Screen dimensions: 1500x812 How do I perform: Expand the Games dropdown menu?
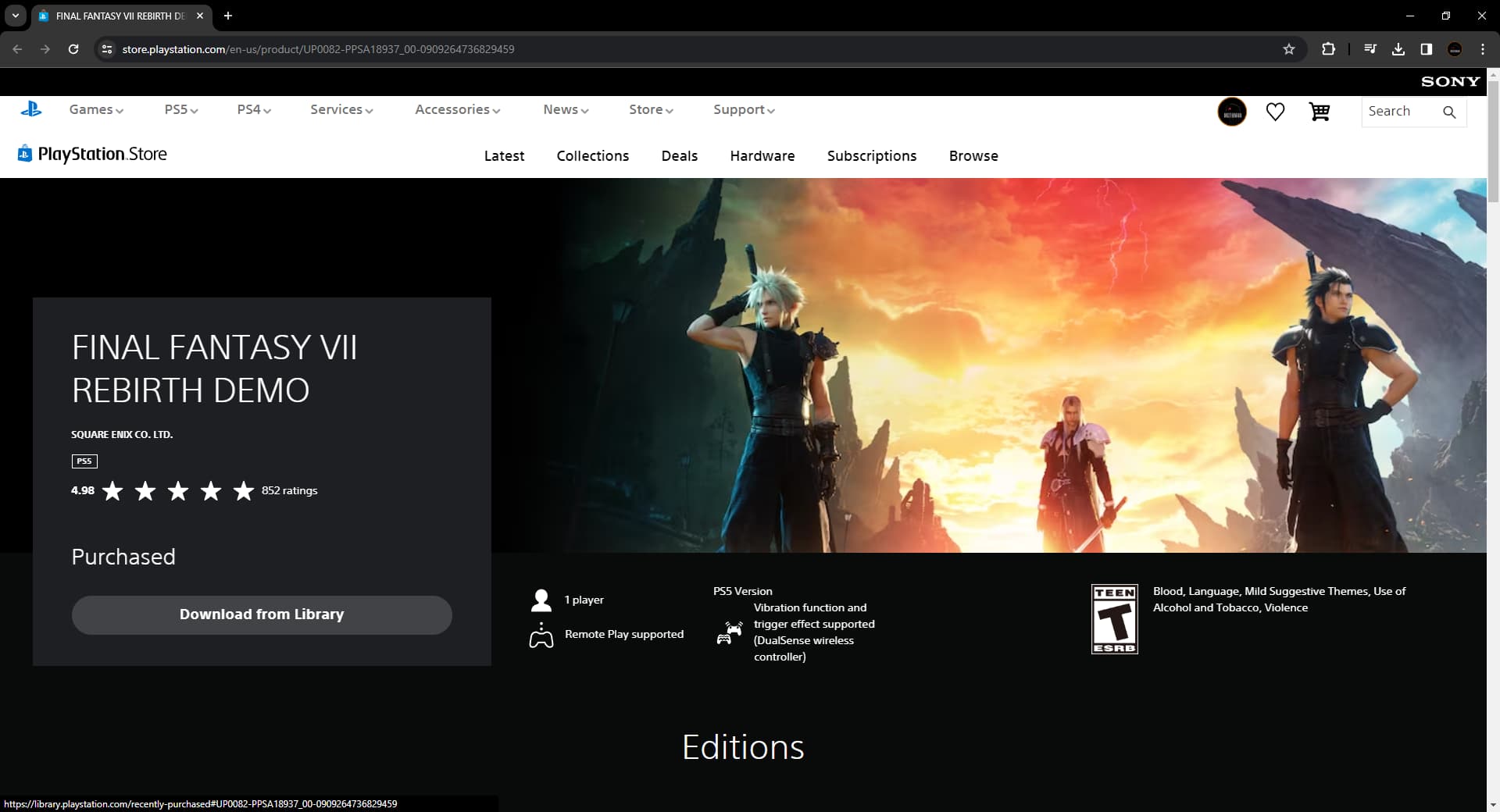click(96, 110)
